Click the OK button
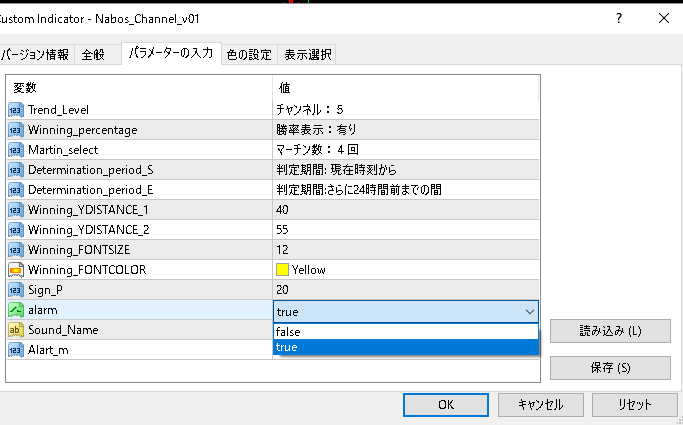Viewport: 683px width, 425px height. (446, 405)
